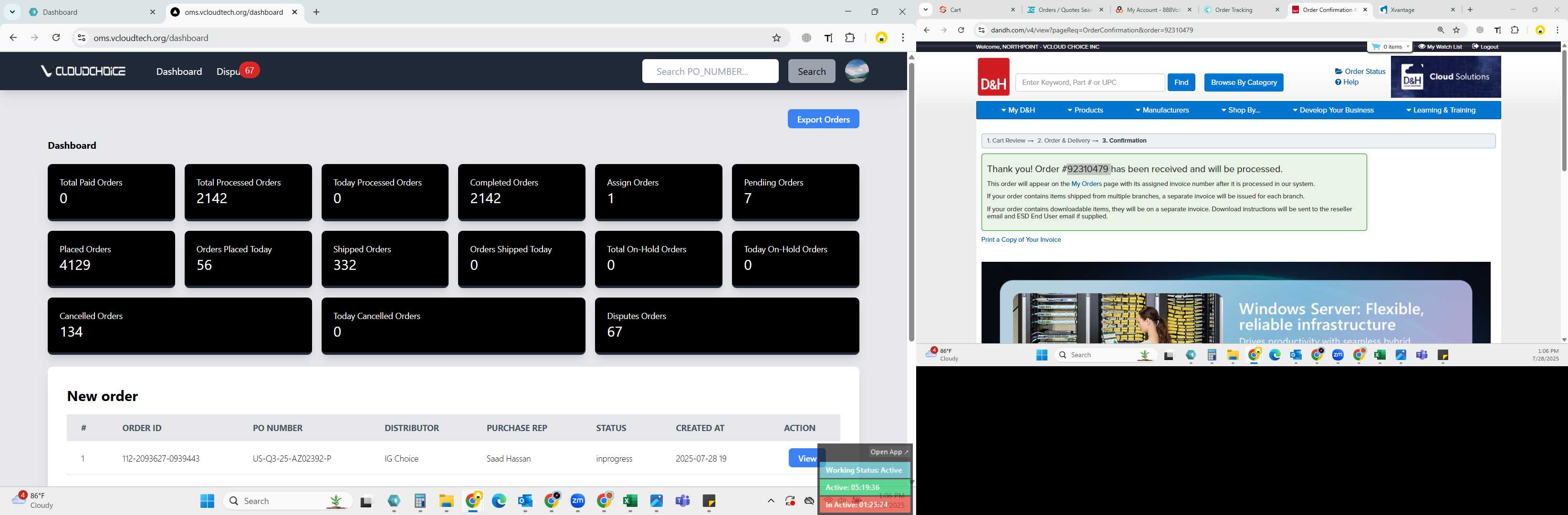Screen dimensions: 1568x515
Task: Switch to My Account - 888Vol tab
Action: tap(1153, 10)
